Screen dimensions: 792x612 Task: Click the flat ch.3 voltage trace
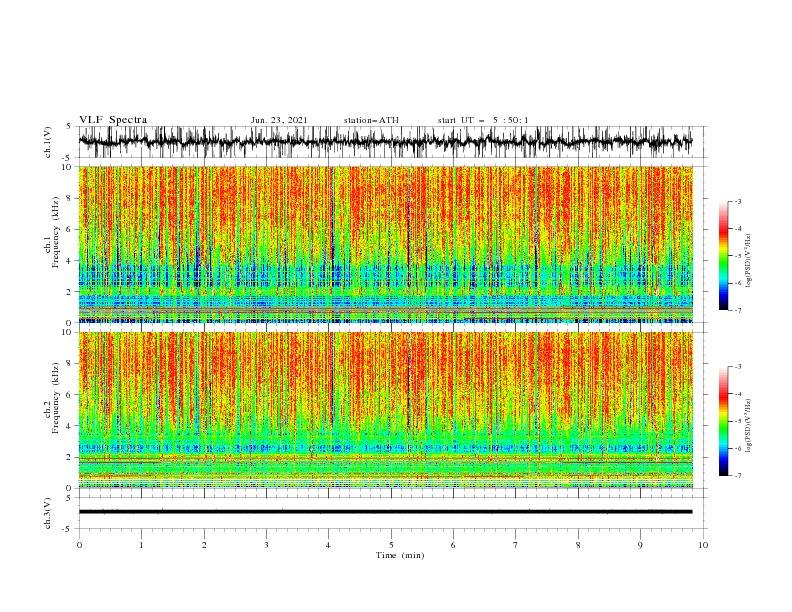click(x=385, y=512)
